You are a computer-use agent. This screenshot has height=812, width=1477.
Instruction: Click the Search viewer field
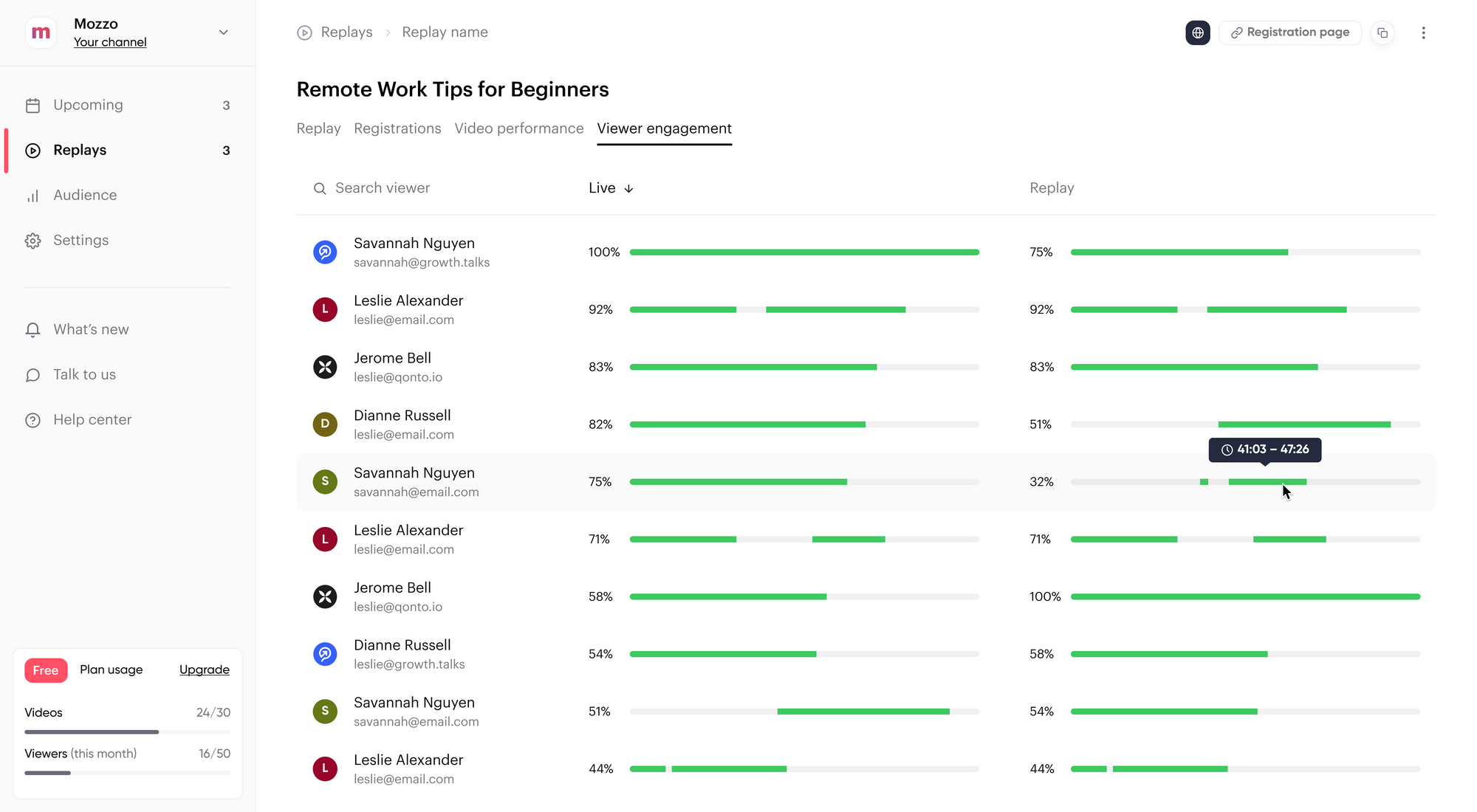pos(383,188)
